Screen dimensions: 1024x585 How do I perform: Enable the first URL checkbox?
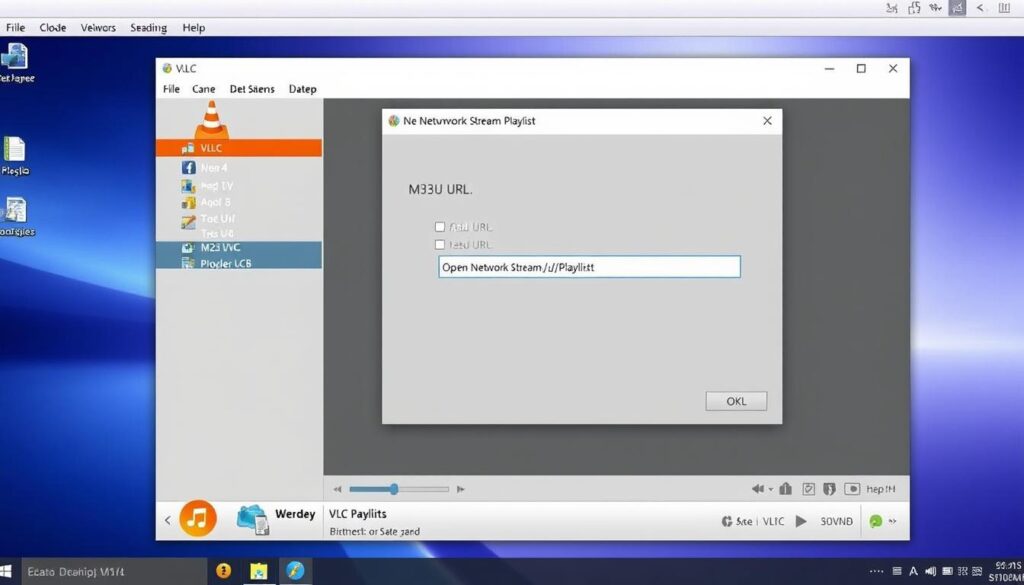point(440,227)
